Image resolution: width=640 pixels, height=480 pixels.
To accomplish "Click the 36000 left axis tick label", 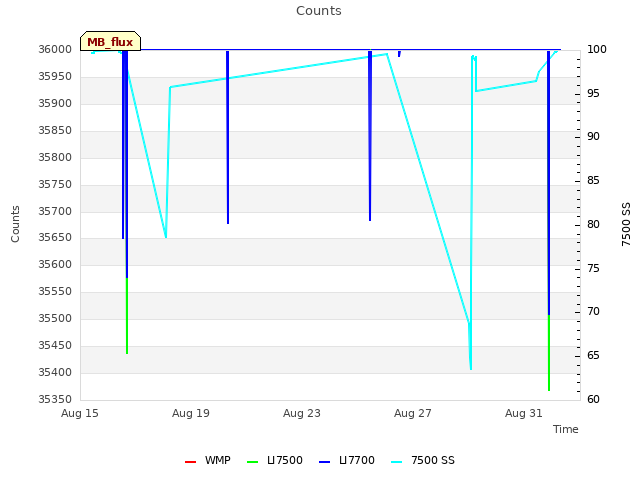I will pos(55,49).
